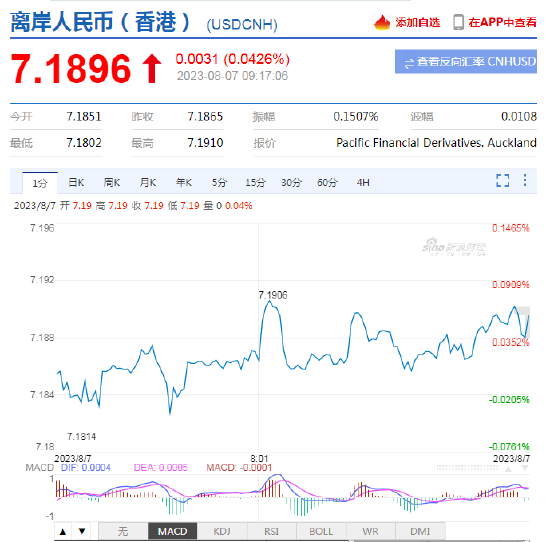The image size is (550, 542).
Task: Click the -0.0761% right axis label
Action: pyautogui.click(x=509, y=447)
